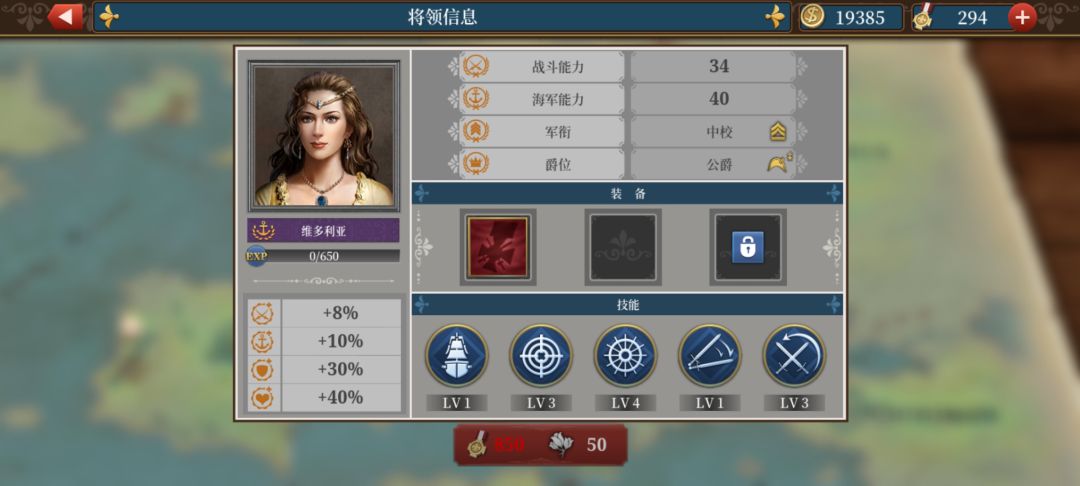Click the 维多利亚 name banner
1080x486 pixels.
click(323, 231)
